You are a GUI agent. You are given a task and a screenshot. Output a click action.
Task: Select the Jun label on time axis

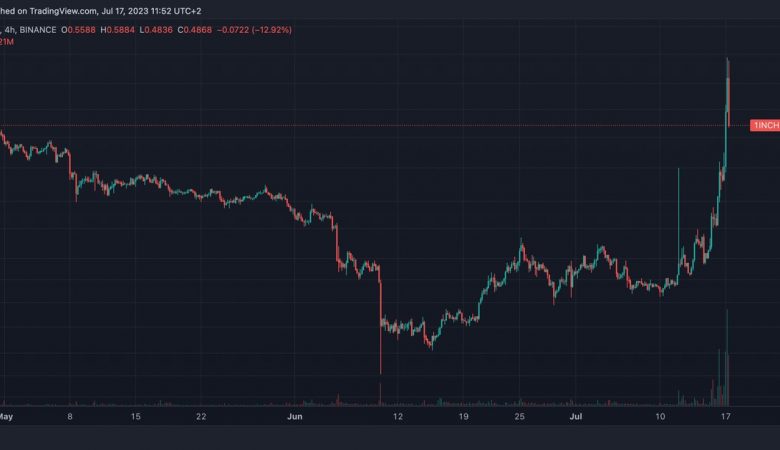294,417
